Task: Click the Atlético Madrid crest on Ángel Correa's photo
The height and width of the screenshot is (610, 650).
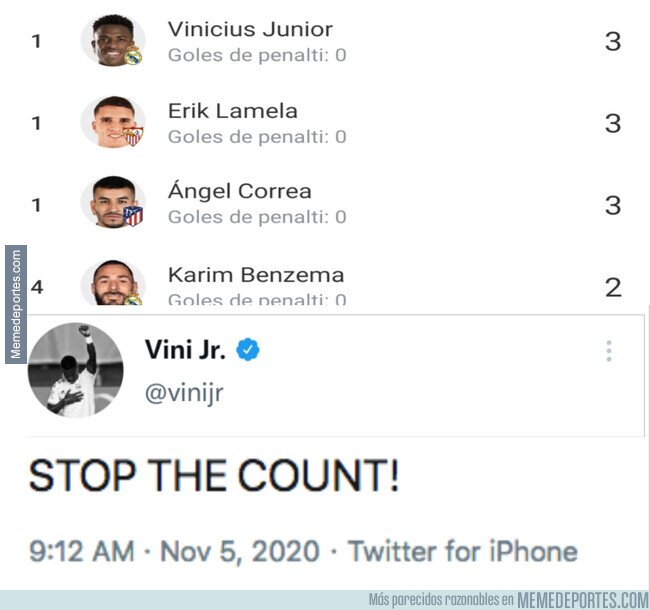Action: [133, 215]
